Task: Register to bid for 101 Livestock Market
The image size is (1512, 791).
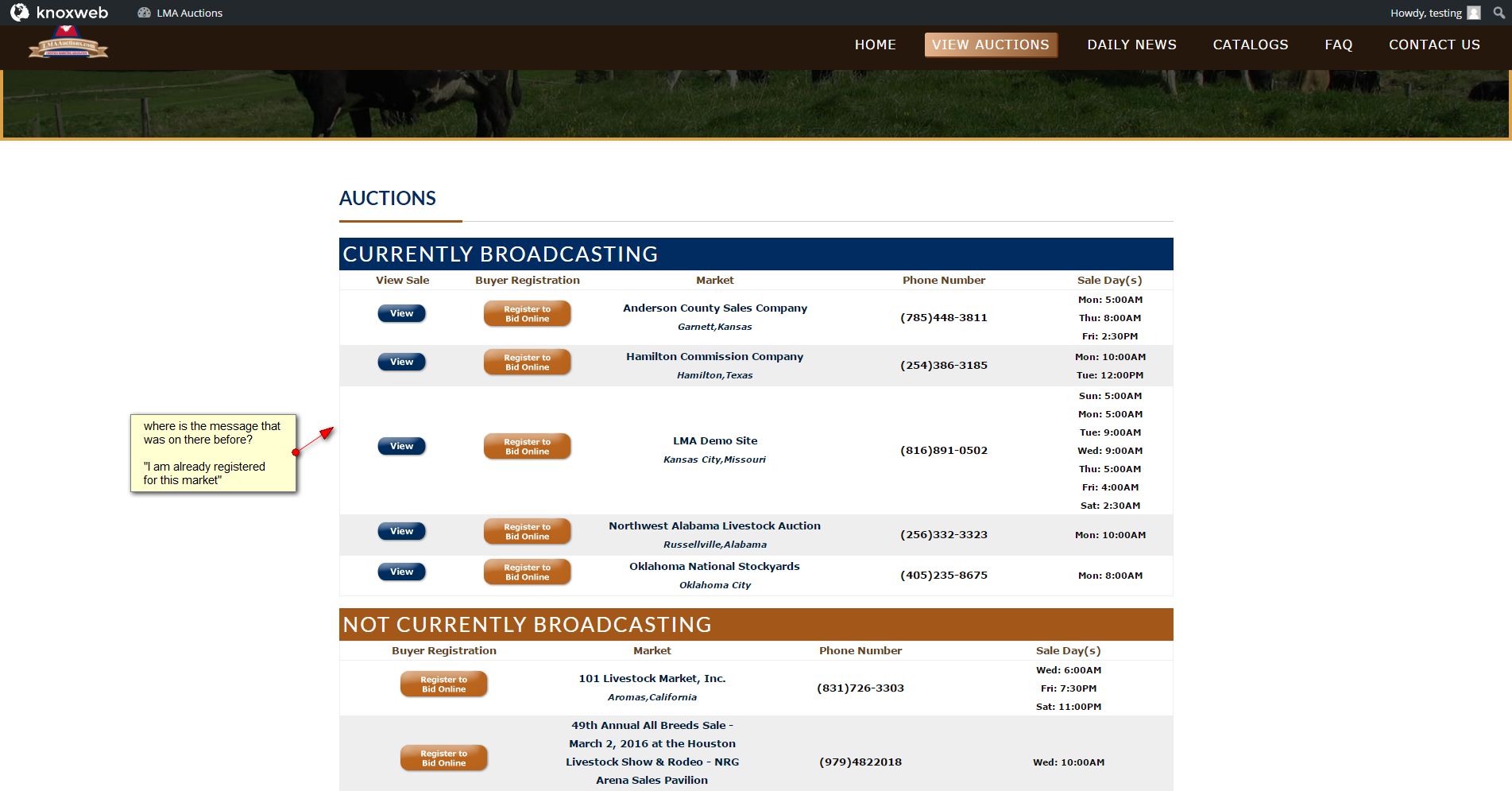Action: pyautogui.click(x=444, y=684)
